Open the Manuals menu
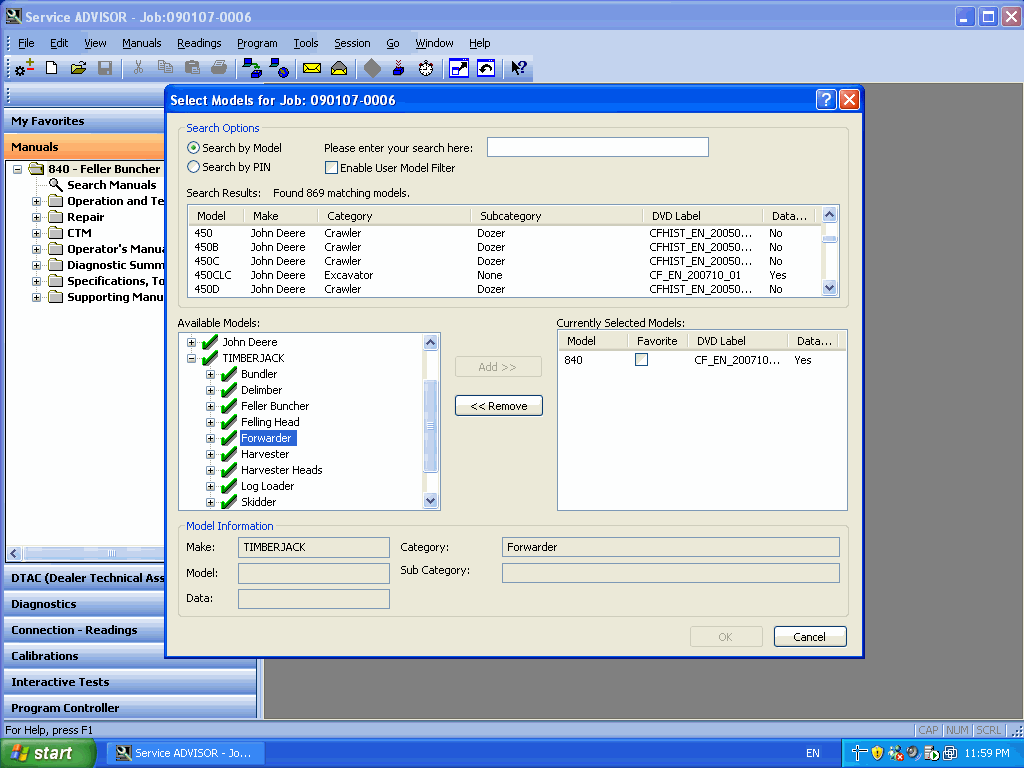1024x768 pixels. pyautogui.click(x=141, y=43)
